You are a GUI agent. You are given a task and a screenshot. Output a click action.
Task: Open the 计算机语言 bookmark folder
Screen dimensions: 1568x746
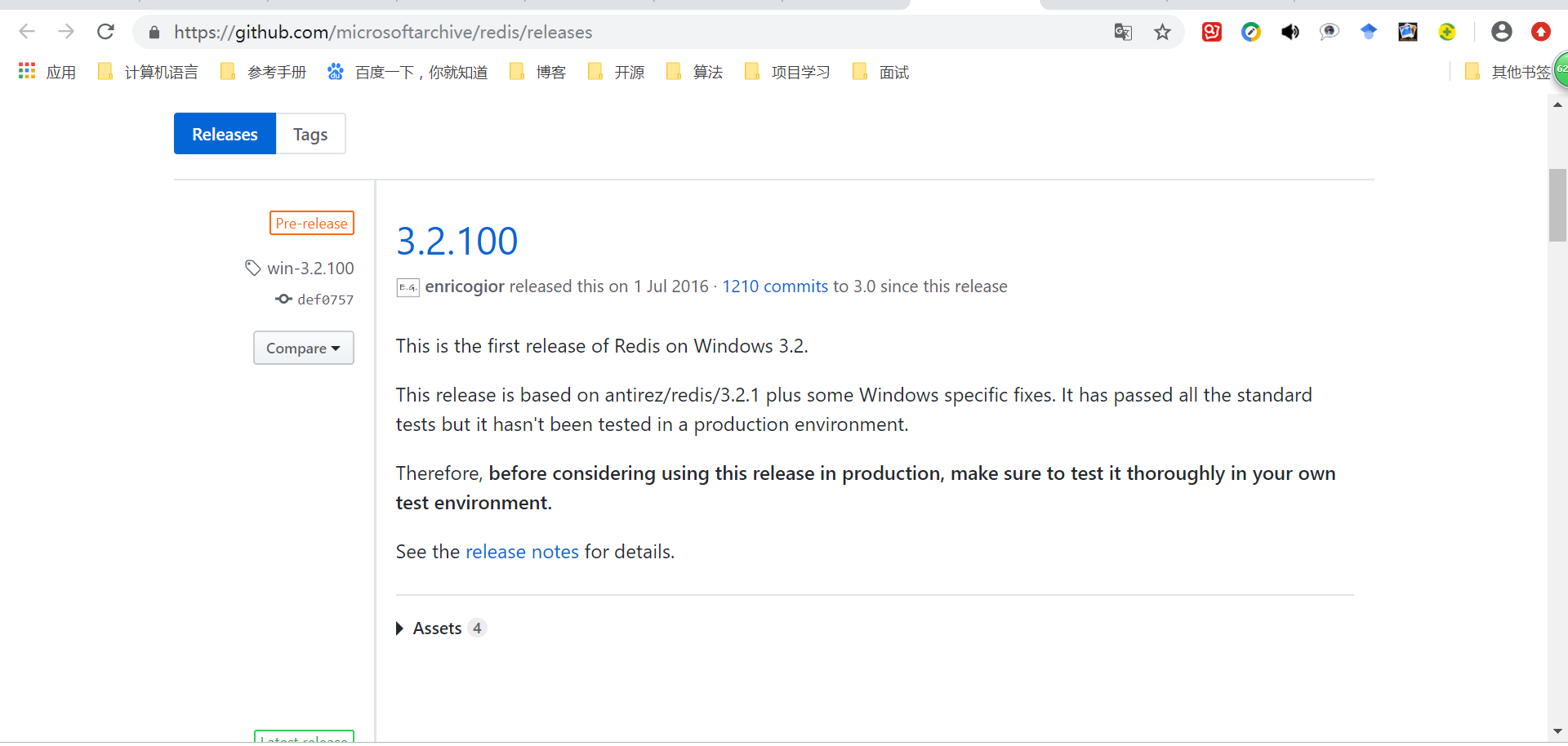coord(148,72)
